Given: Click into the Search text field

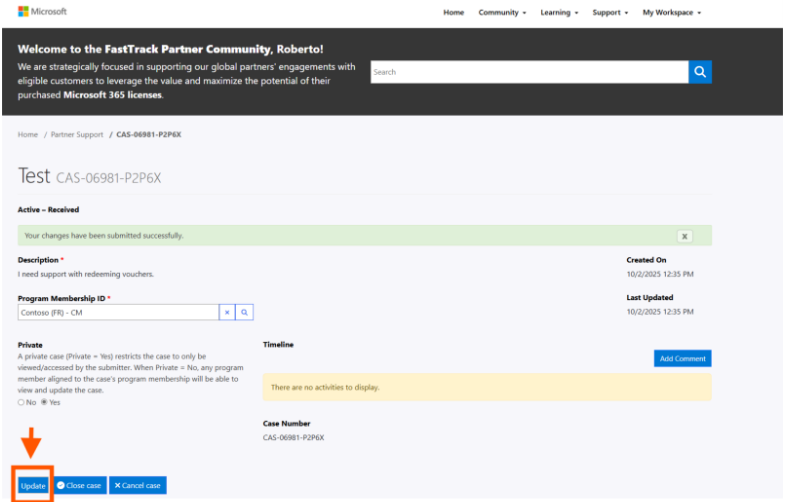Looking at the screenshot, I should (528, 72).
